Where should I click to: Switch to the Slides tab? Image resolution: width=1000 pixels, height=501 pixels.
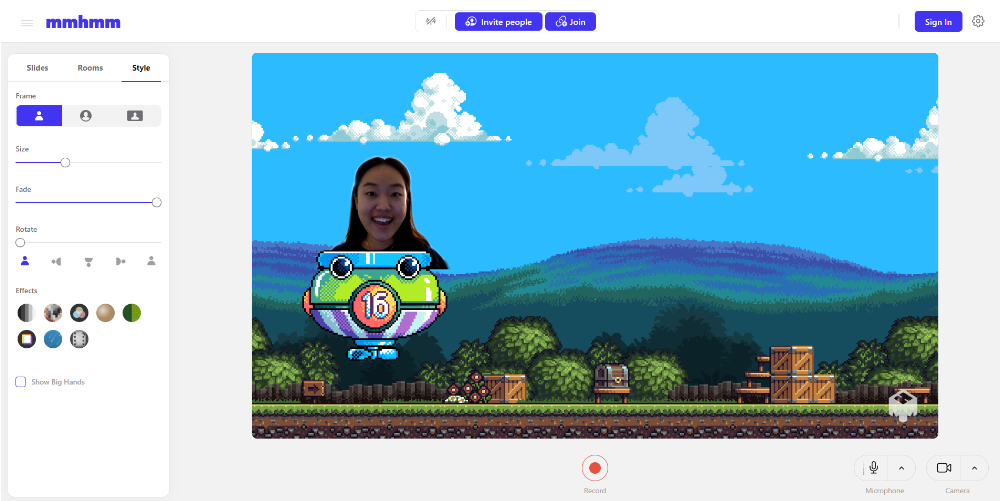37,68
